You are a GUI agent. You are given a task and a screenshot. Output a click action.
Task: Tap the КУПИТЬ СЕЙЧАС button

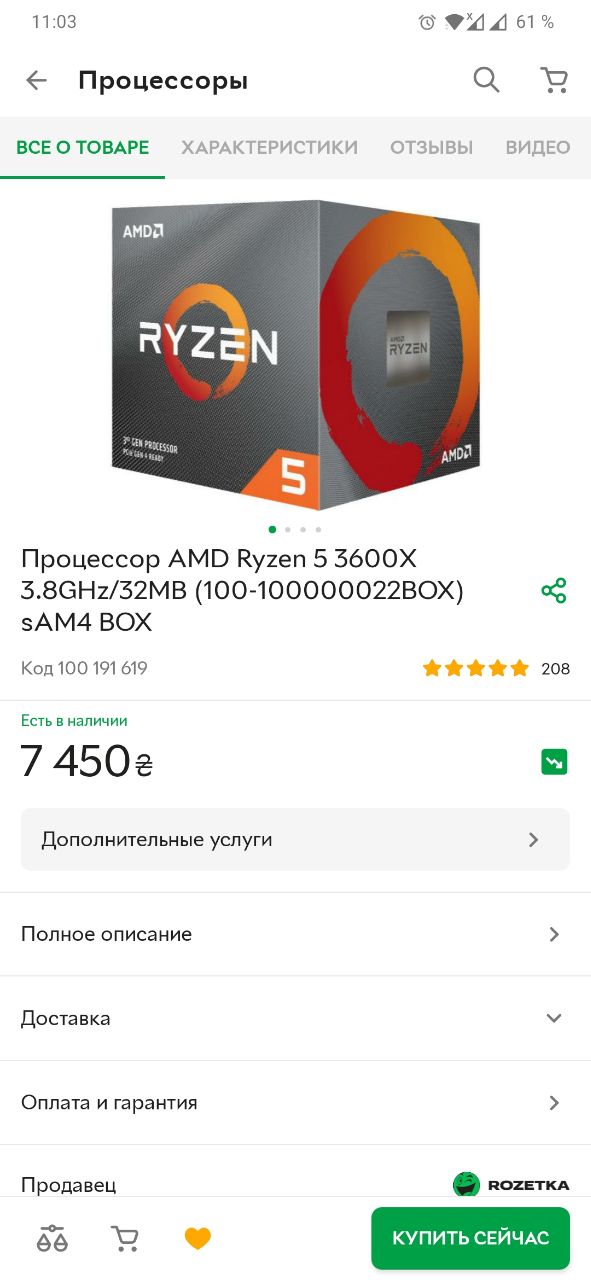pyautogui.click(x=470, y=1238)
